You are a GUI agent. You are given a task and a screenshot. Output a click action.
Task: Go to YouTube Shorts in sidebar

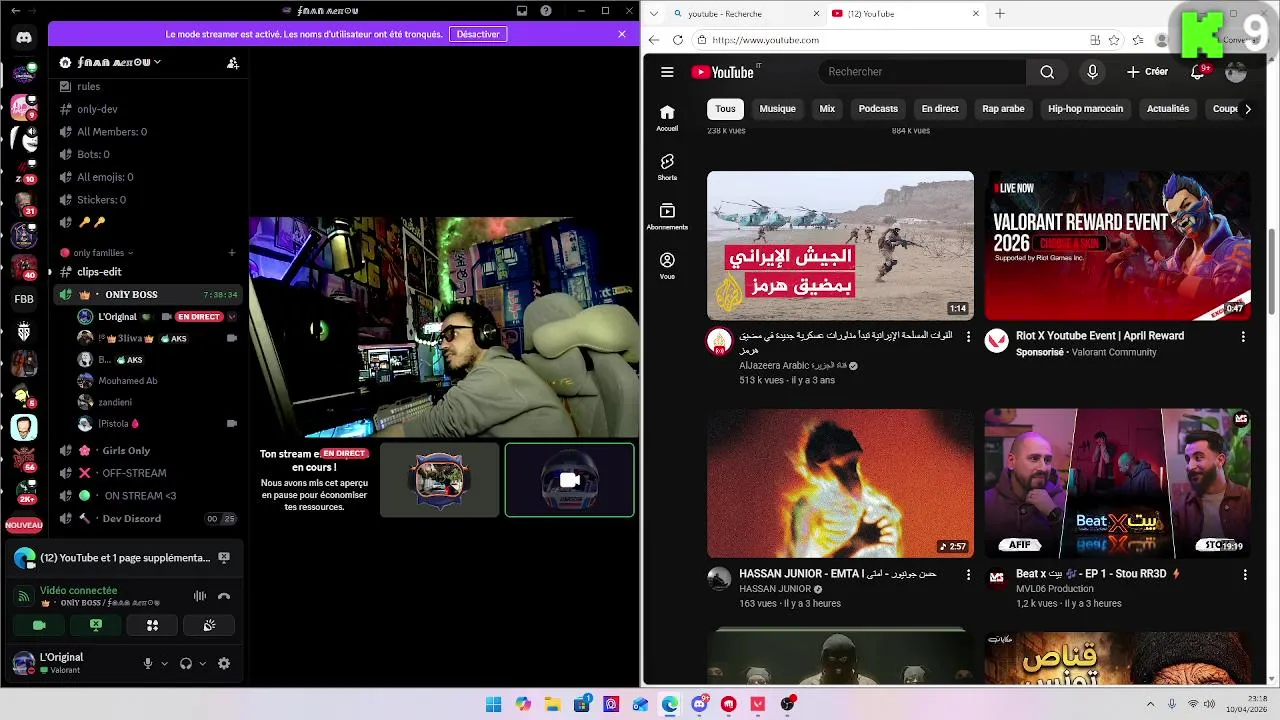[x=667, y=166]
